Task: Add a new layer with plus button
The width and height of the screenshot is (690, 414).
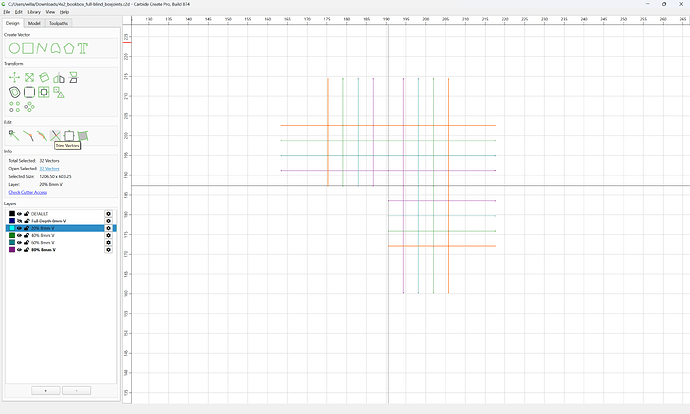Action: pos(46,391)
